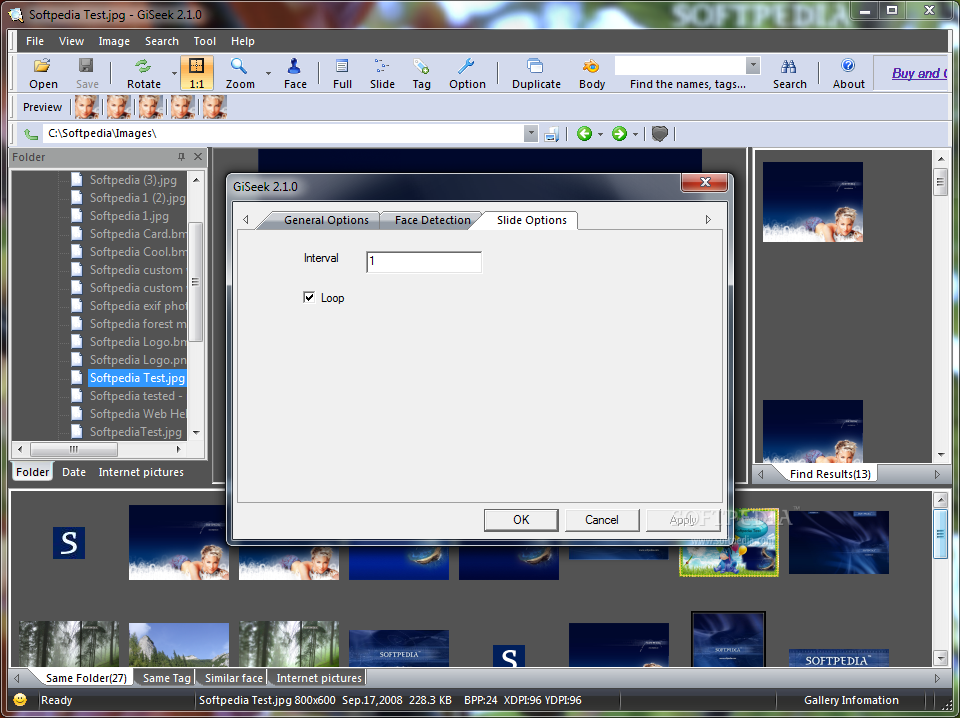Screen dimensions: 960x718
Task: Switch to the Date panel tab
Action: (x=73, y=472)
